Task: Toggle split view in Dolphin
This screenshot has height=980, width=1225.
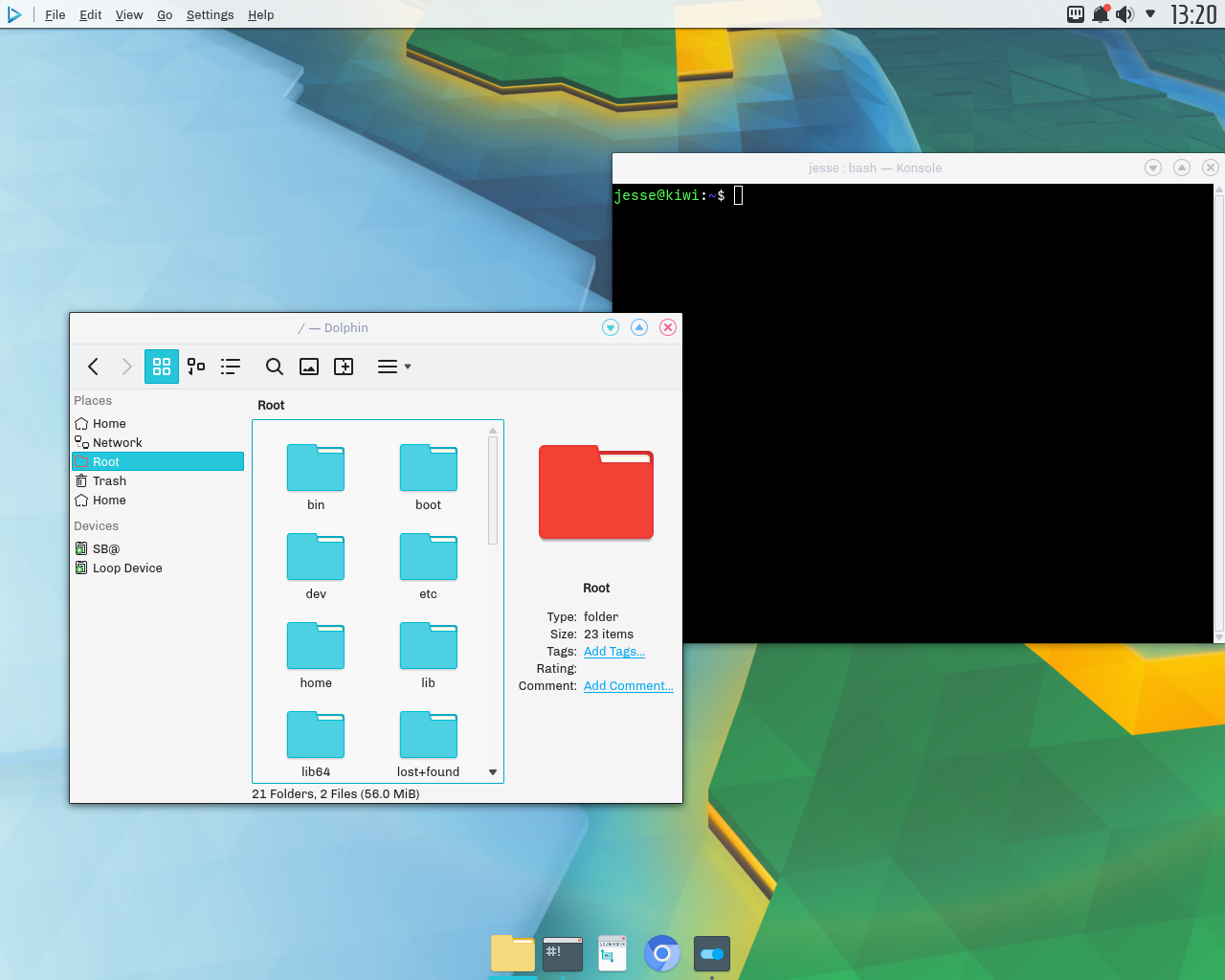Action: pos(344,367)
